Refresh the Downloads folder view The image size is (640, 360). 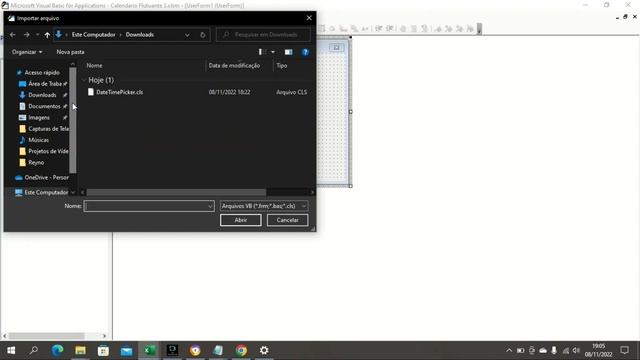(203, 35)
